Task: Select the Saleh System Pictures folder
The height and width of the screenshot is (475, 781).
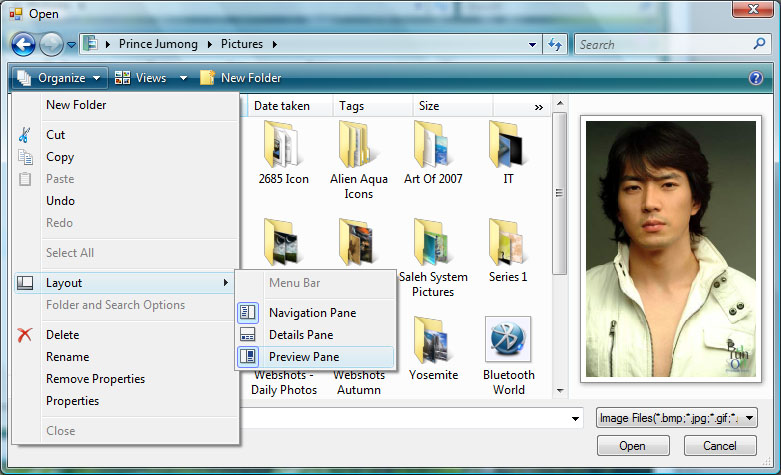Action: coord(433,257)
